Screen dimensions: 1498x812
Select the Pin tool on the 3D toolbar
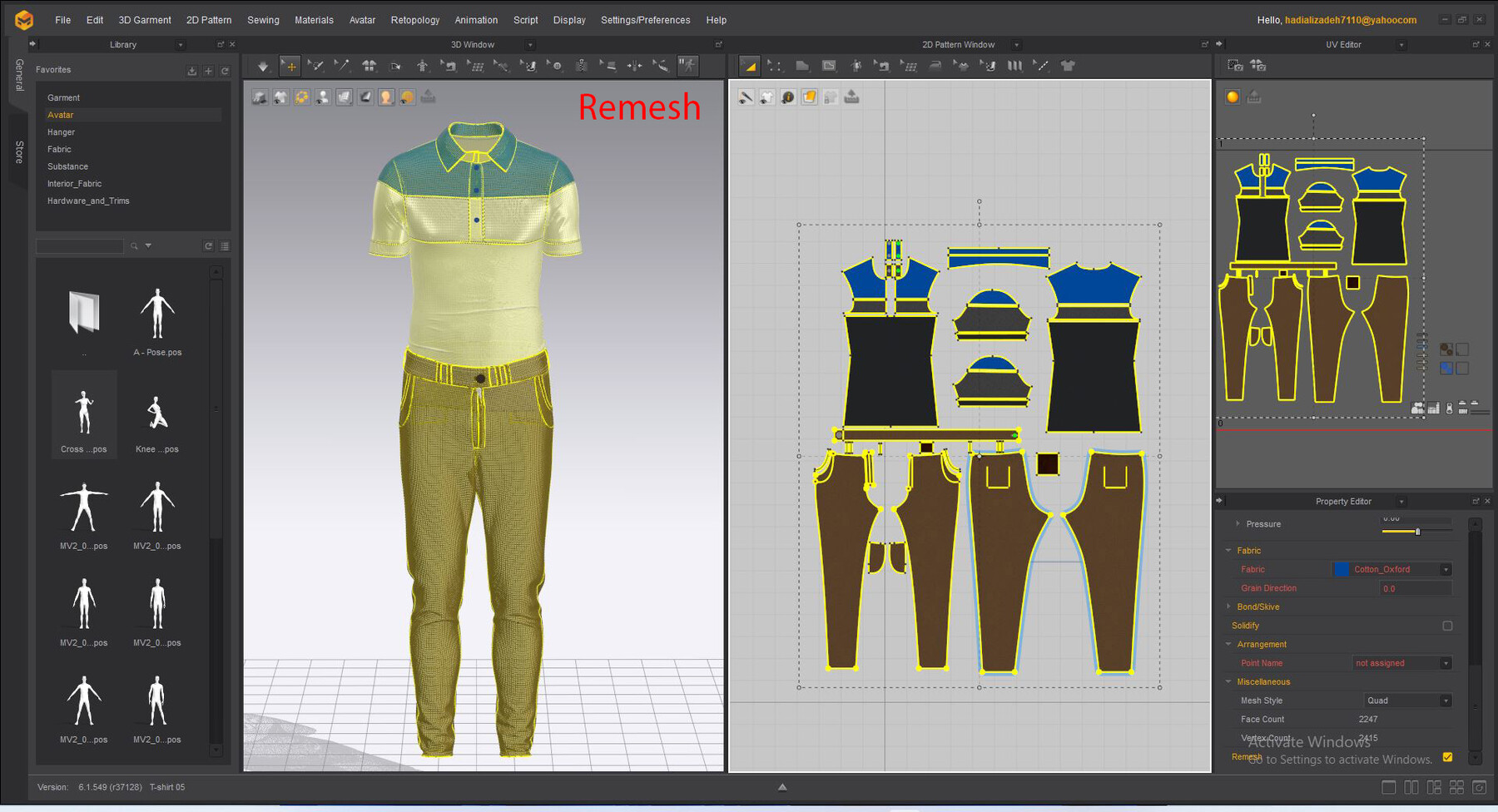tap(343, 66)
